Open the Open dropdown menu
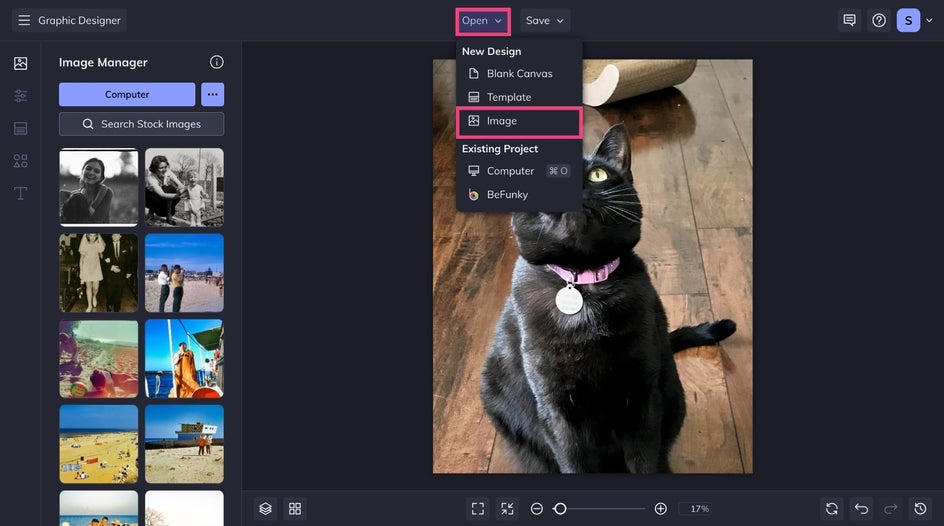This screenshot has width=944, height=526. click(x=482, y=20)
